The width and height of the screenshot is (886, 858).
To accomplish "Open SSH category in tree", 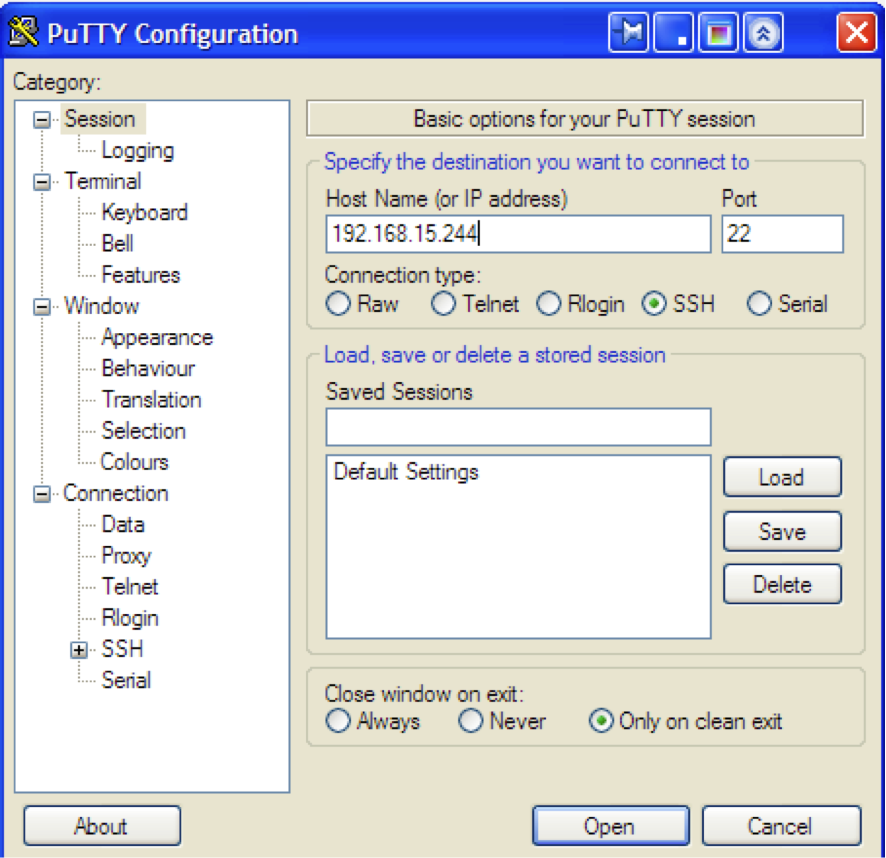I will click(x=123, y=649).
